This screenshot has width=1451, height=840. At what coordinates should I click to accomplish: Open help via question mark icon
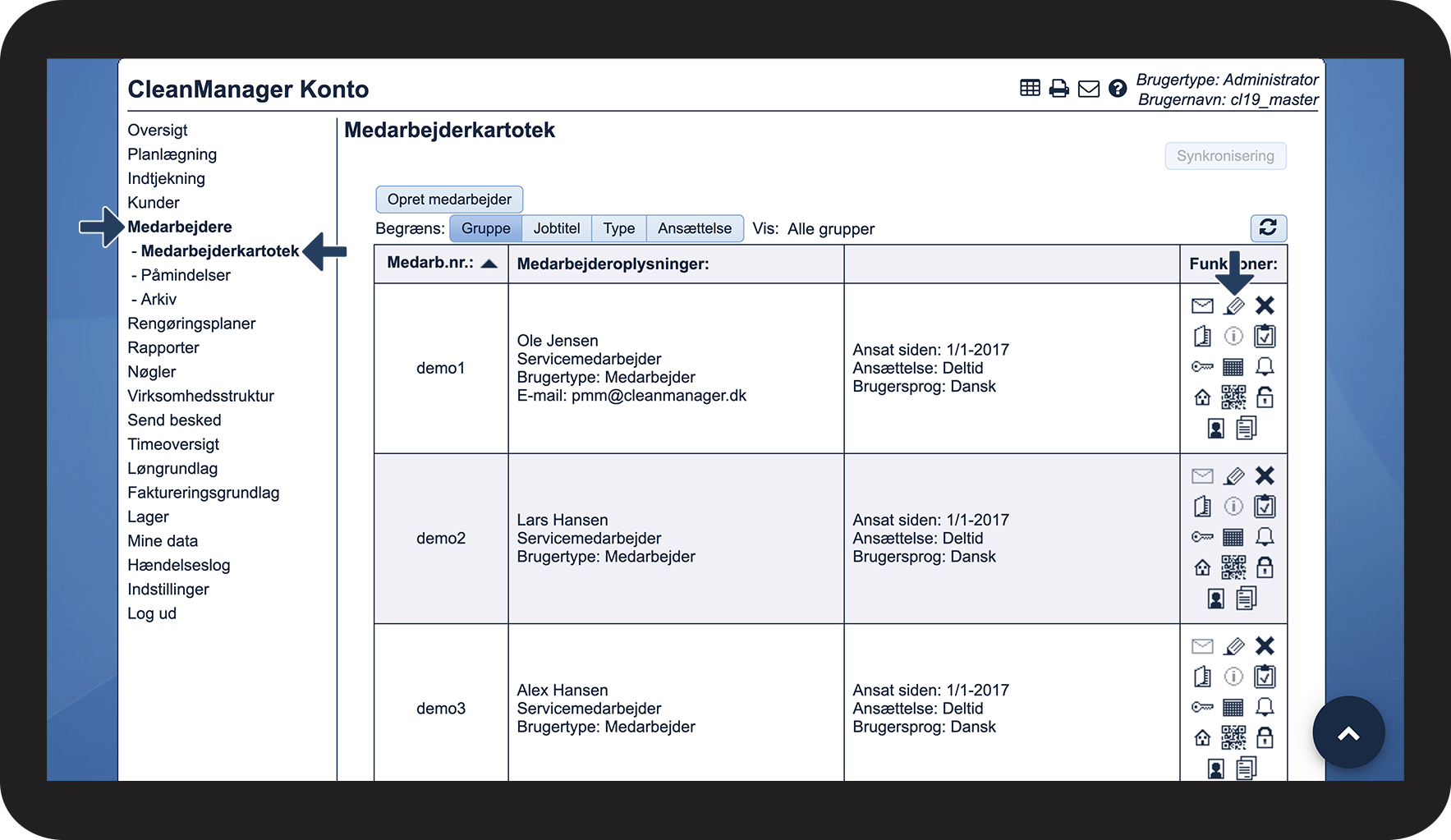pyautogui.click(x=1118, y=88)
